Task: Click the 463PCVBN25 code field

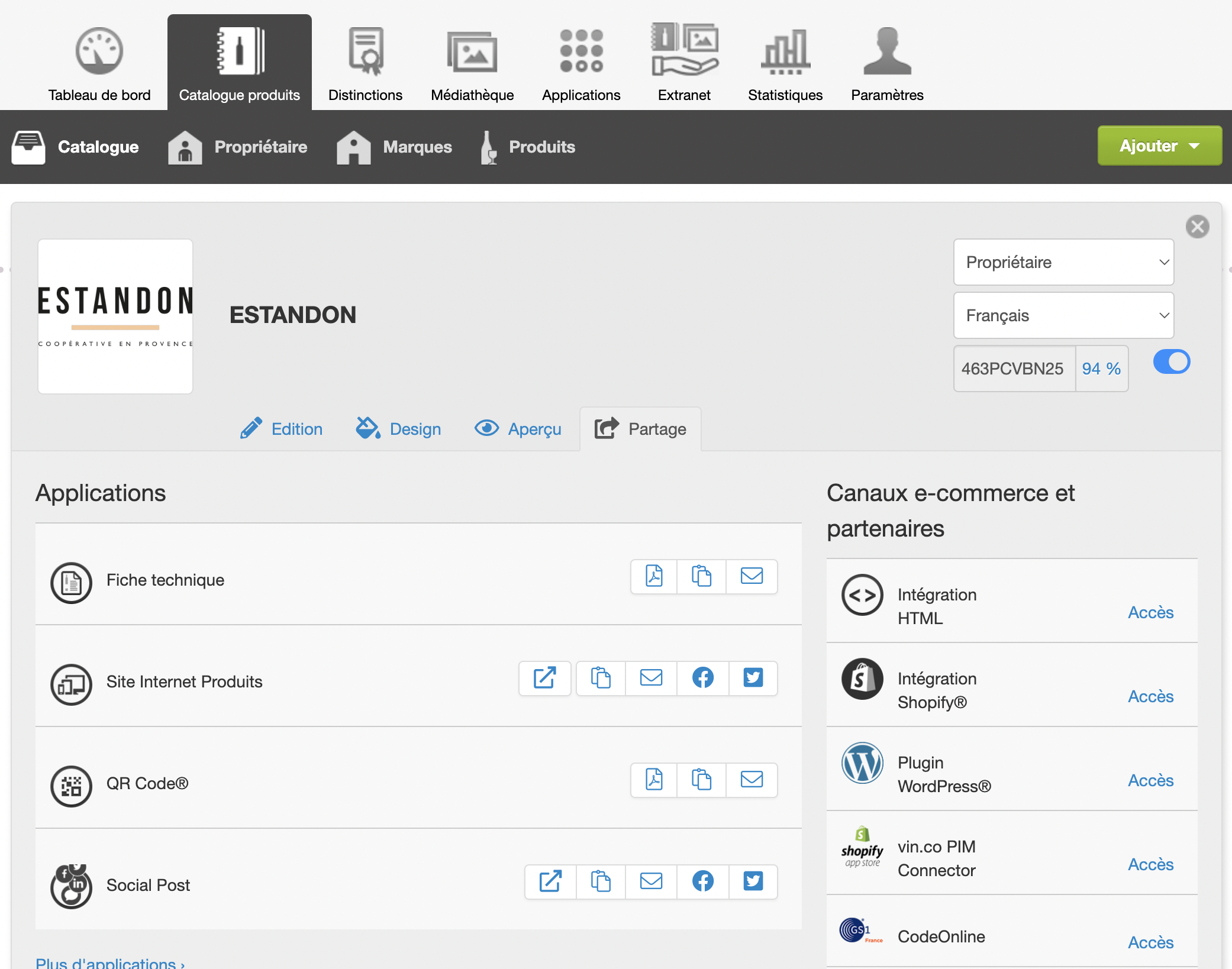Action: [1014, 369]
